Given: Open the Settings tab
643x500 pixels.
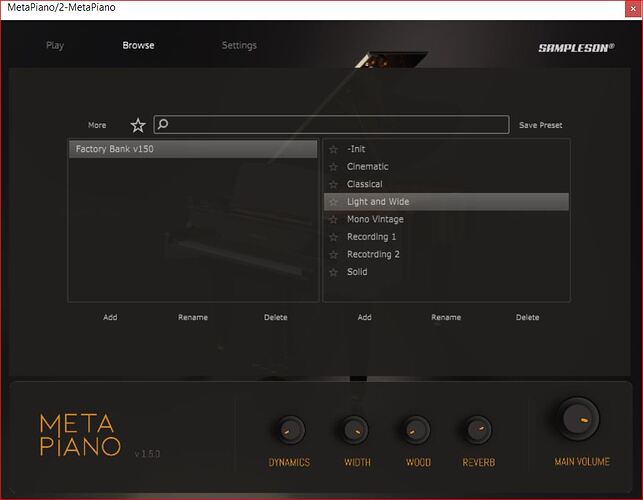Looking at the screenshot, I should (x=239, y=46).
